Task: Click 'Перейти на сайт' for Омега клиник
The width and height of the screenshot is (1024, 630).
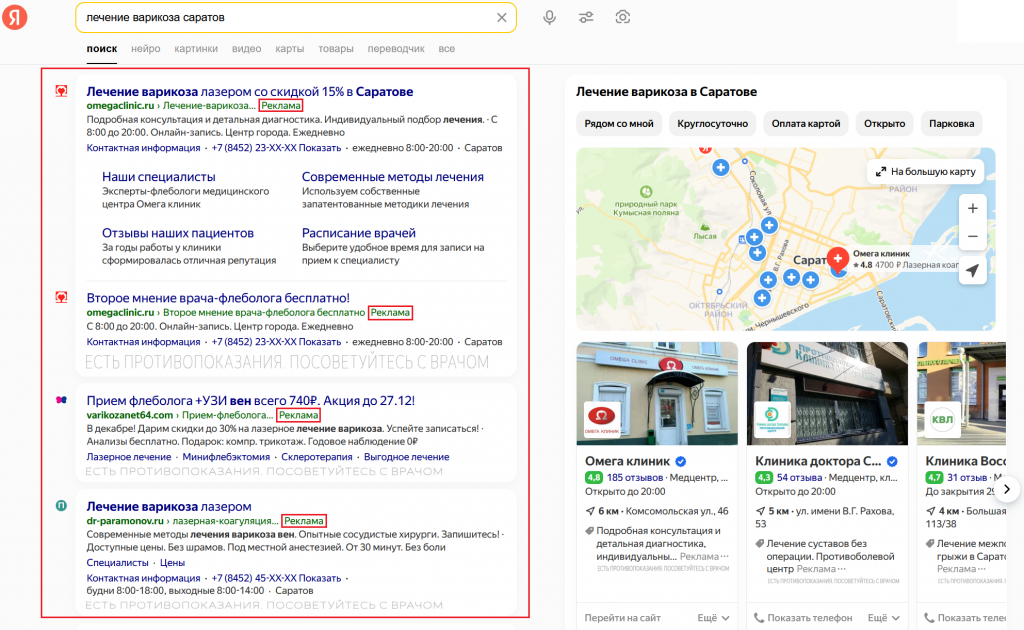Action: coord(622,618)
